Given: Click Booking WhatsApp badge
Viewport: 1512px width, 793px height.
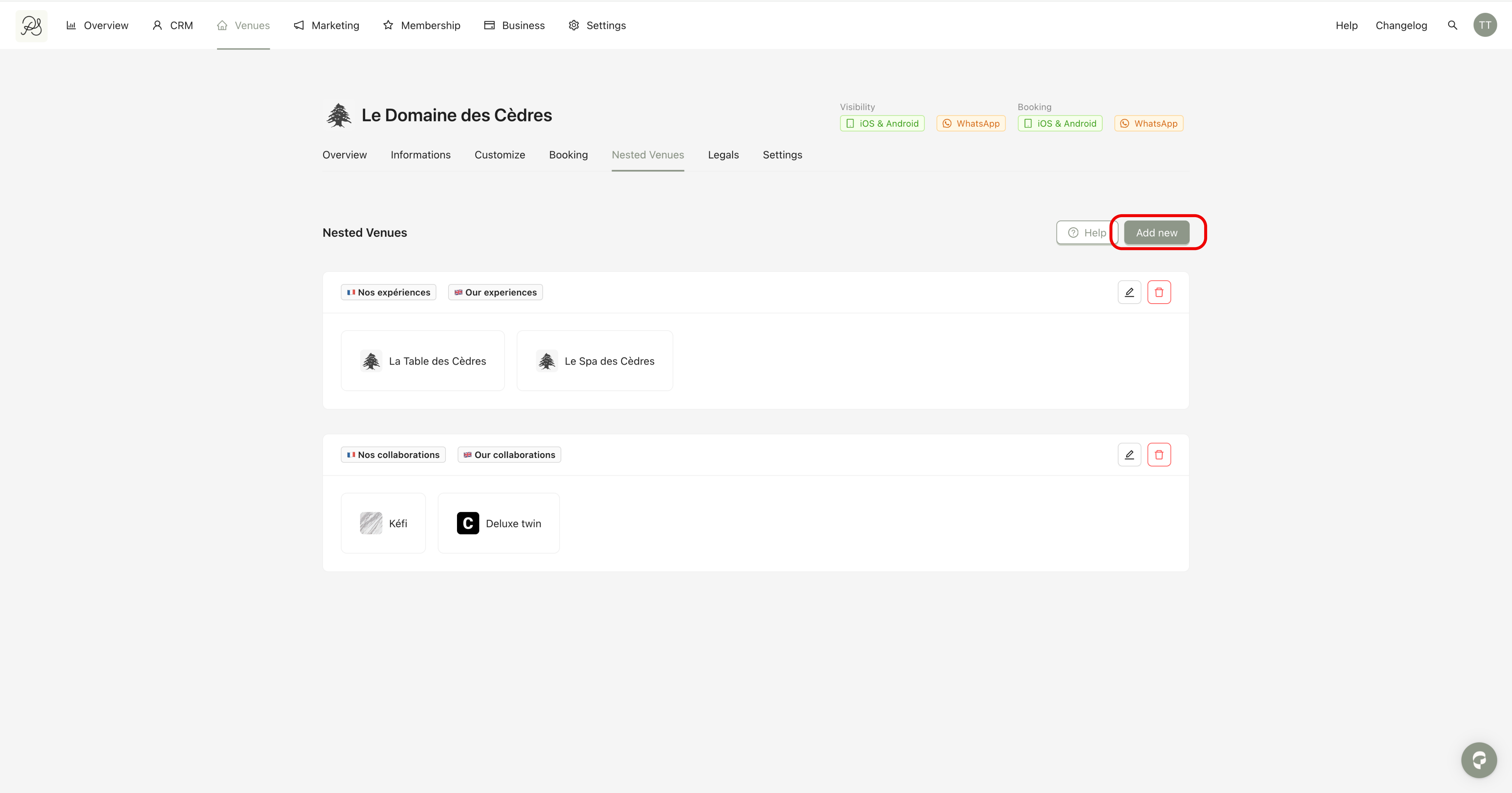Looking at the screenshot, I should click(x=1148, y=123).
